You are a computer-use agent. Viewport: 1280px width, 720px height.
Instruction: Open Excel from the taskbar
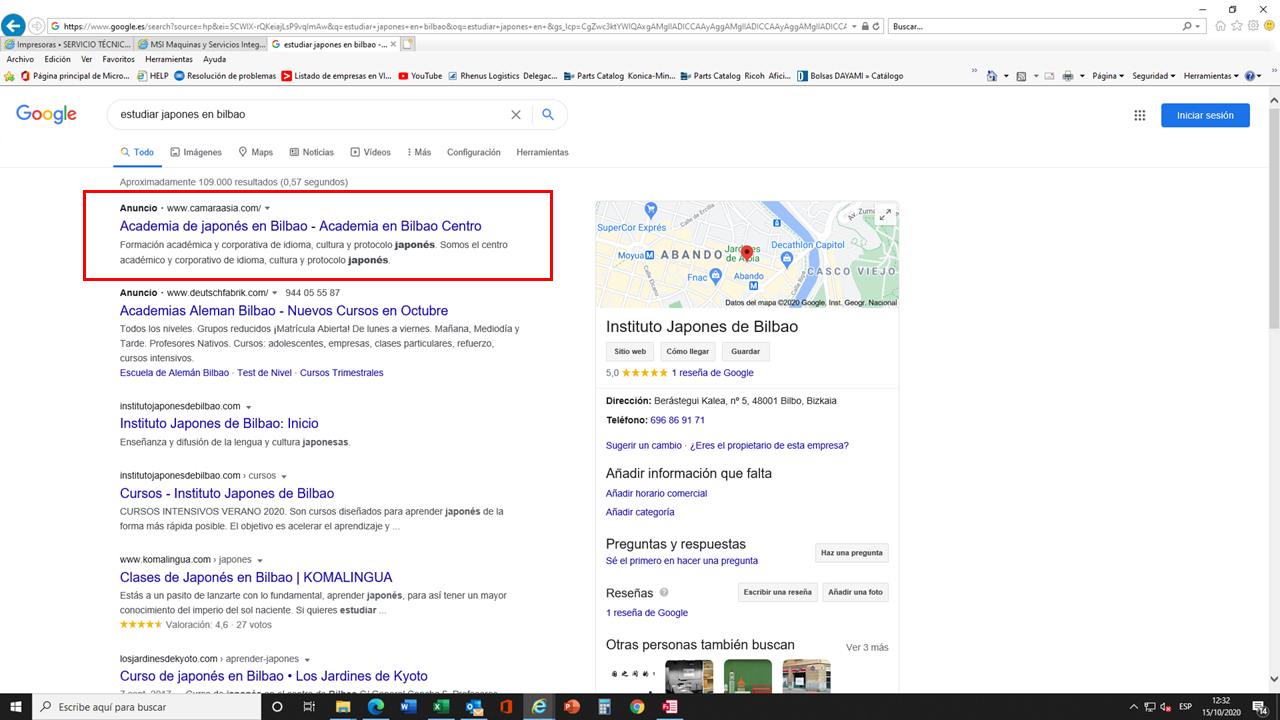[441, 707]
